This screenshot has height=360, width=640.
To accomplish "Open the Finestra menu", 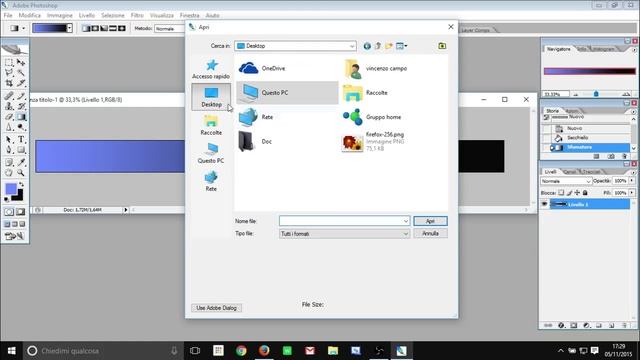I will click(189, 15).
